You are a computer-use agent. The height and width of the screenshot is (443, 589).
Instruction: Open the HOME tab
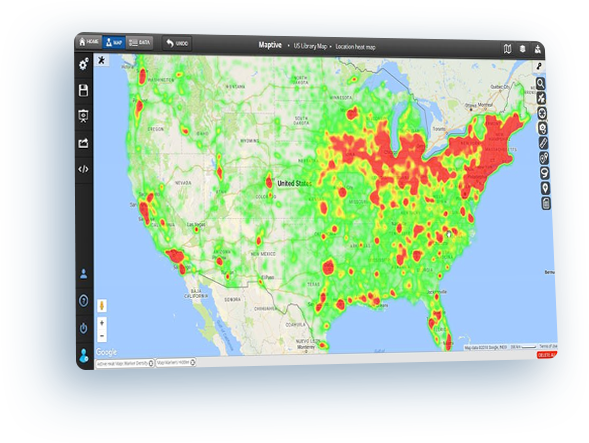89,41
